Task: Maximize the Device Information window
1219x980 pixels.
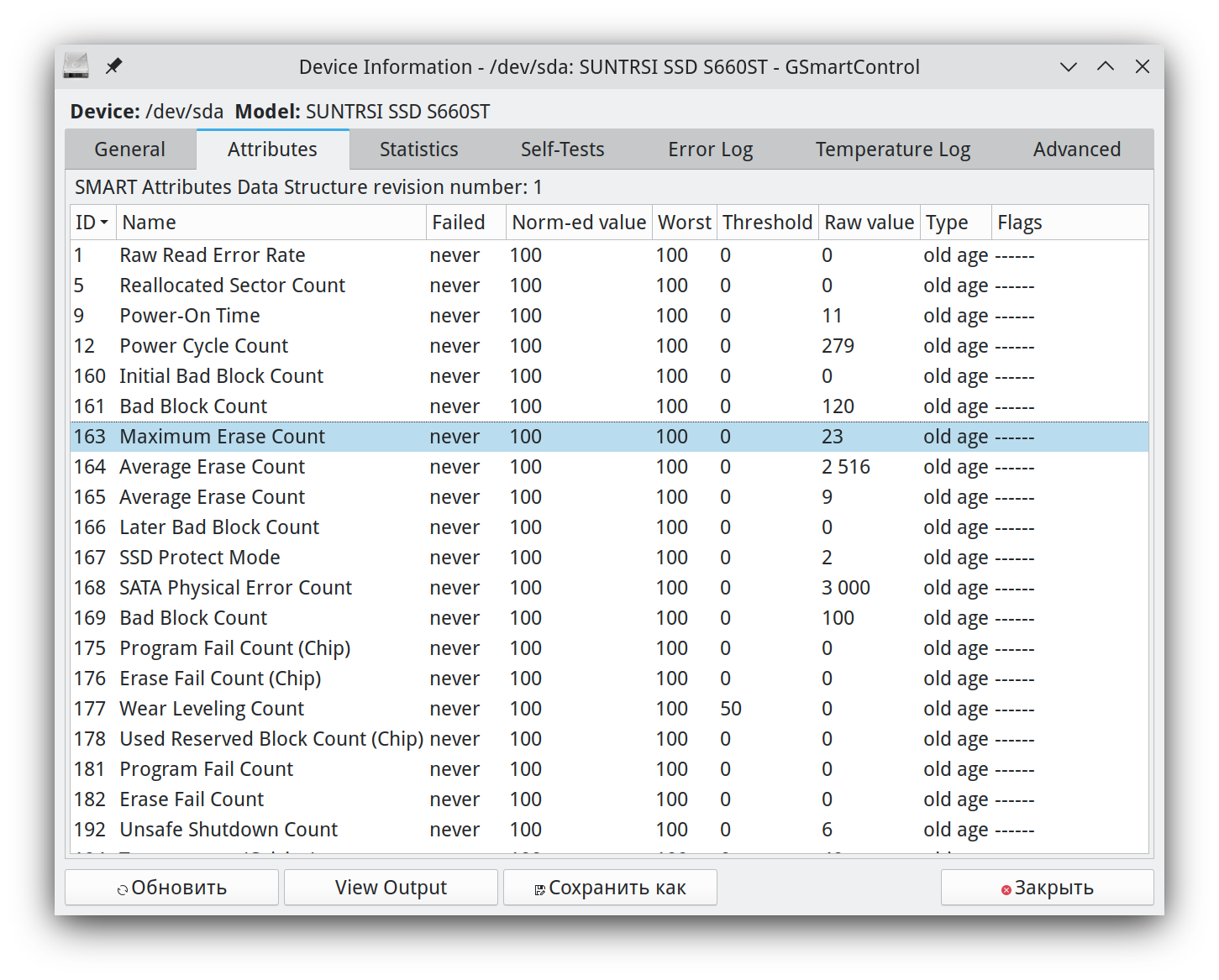Action: 1106,67
